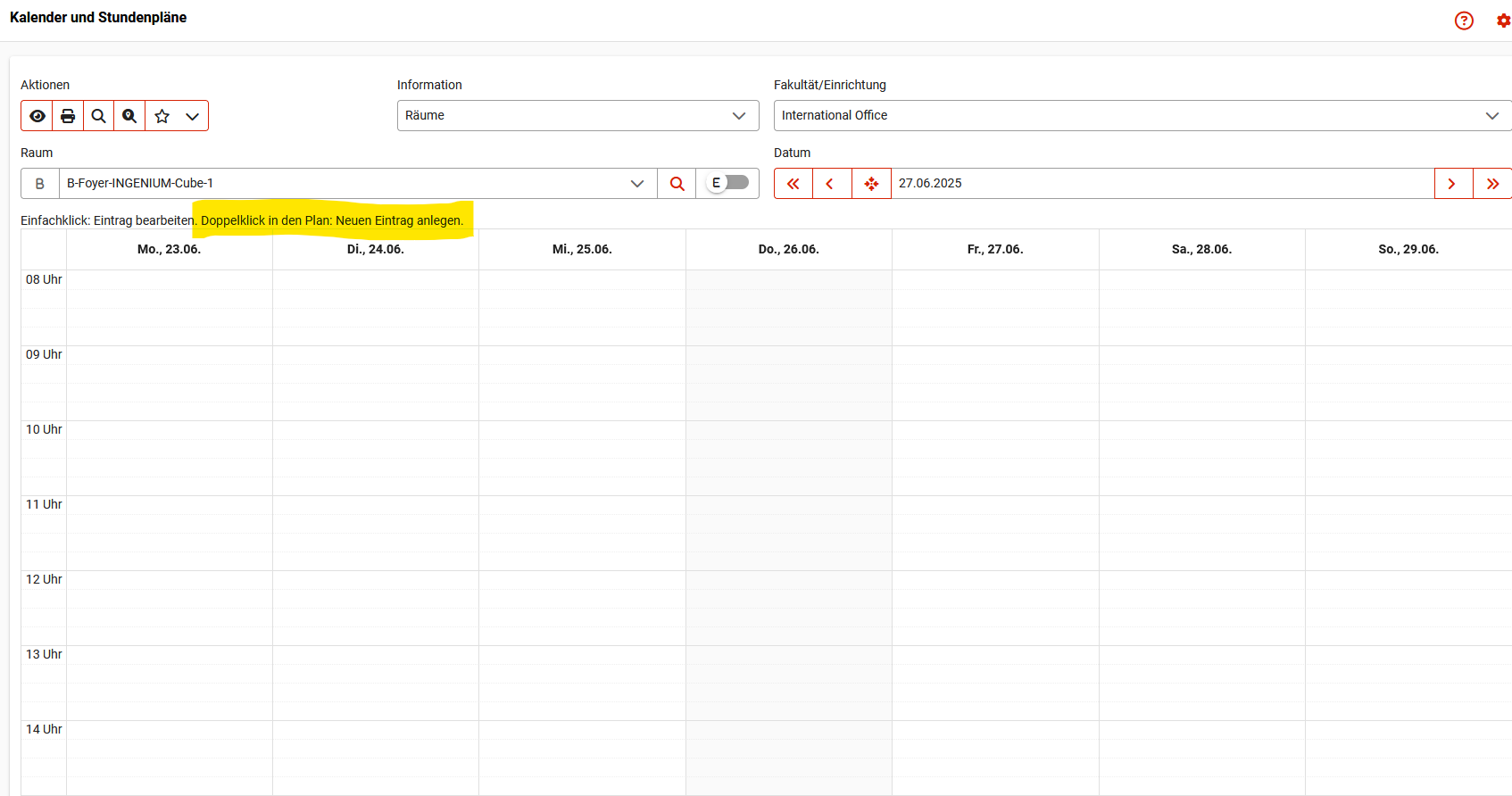Image resolution: width=1512 pixels, height=796 pixels.
Task: Click the Fakultät/Einrichtung label
Action: [830, 85]
